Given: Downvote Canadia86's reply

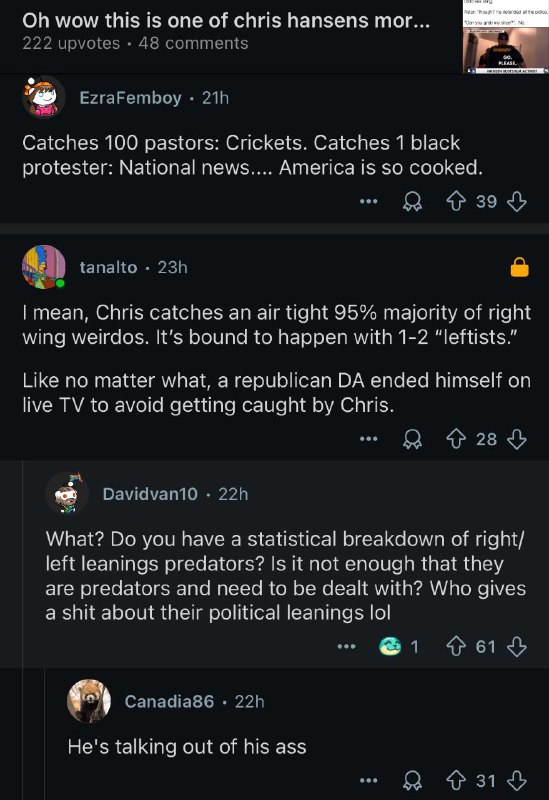Looking at the screenshot, I should click(516, 781).
